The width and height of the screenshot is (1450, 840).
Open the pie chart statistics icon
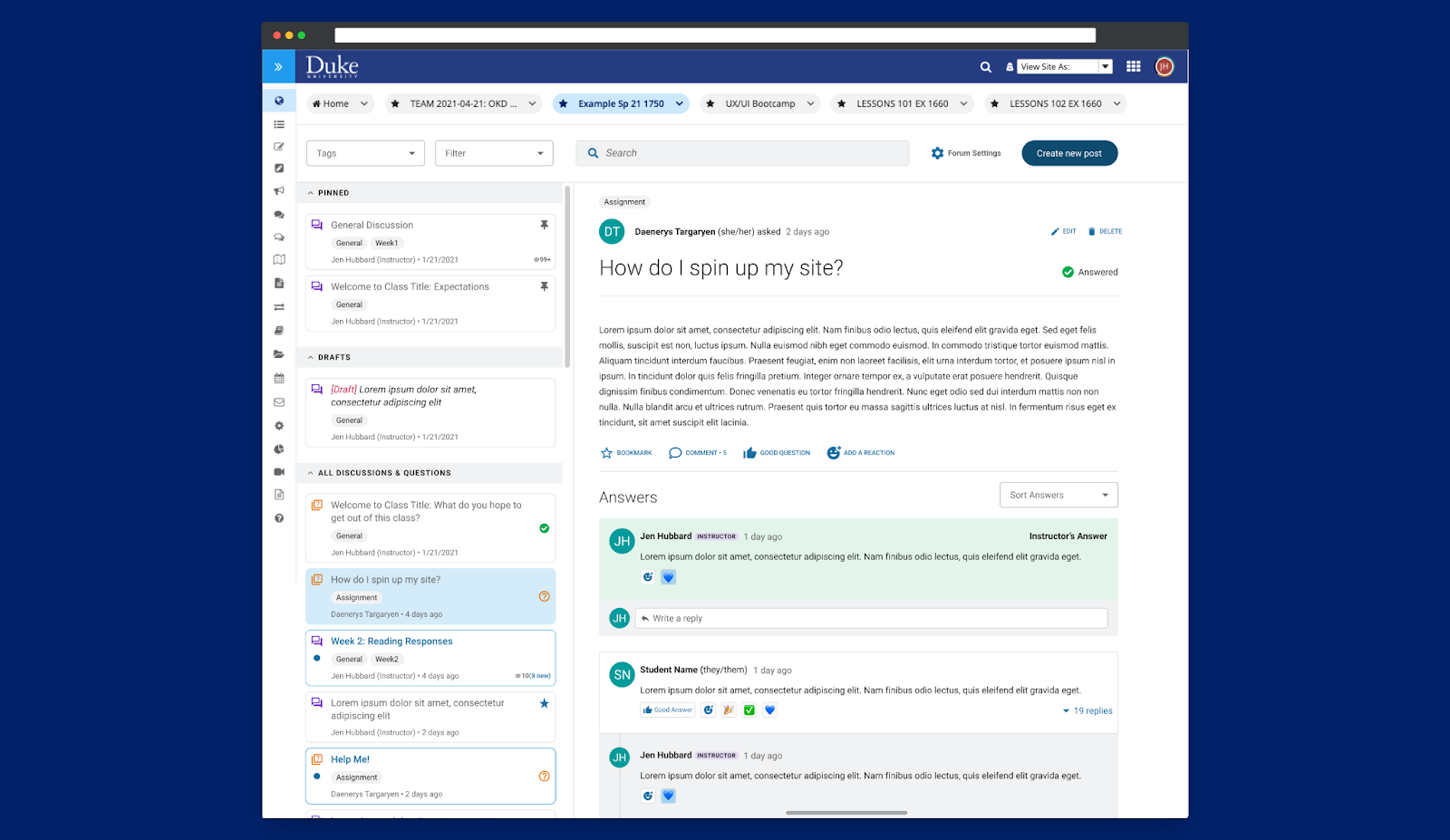(x=279, y=449)
